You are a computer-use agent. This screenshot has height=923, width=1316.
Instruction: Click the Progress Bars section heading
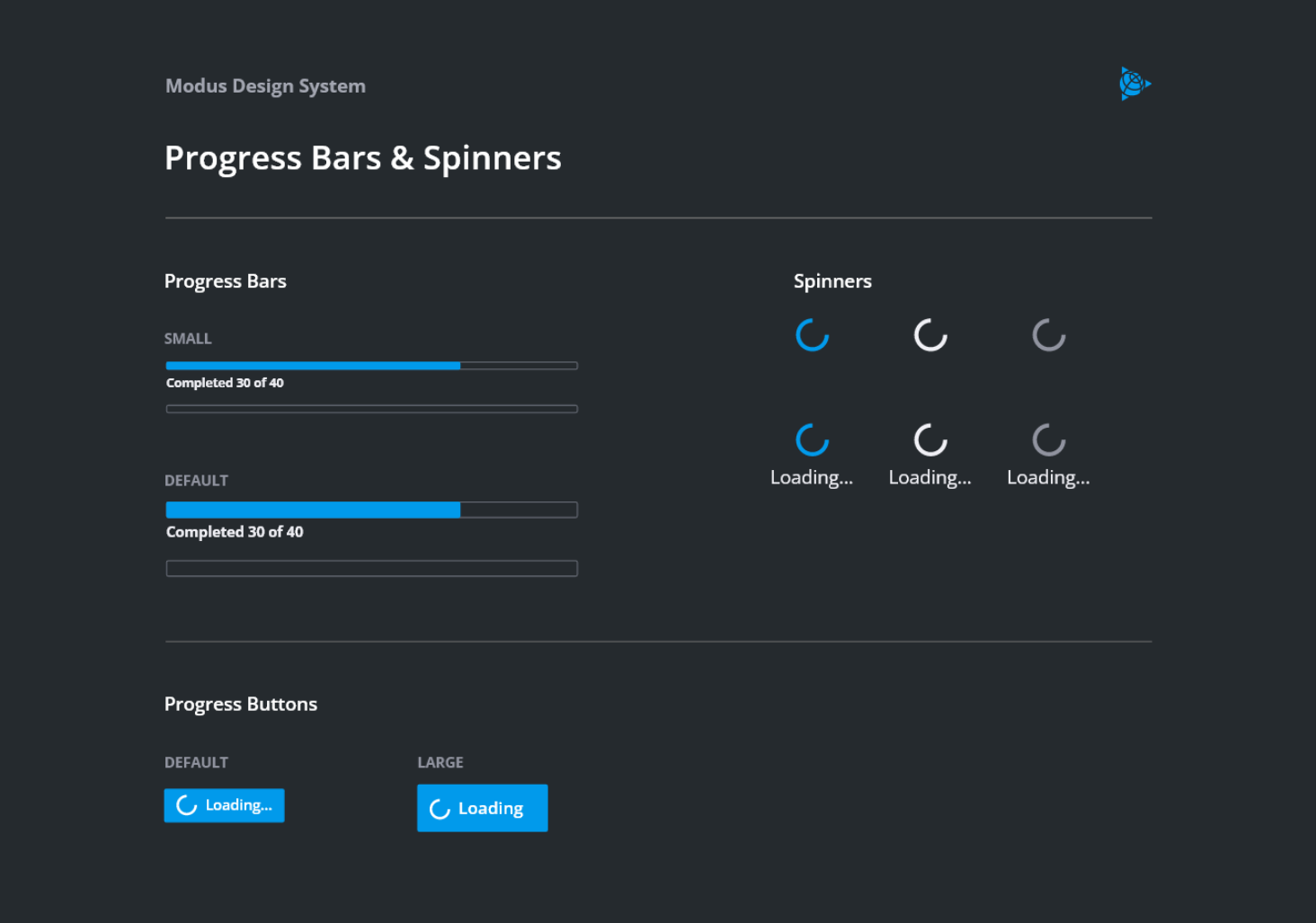(225, 280)
